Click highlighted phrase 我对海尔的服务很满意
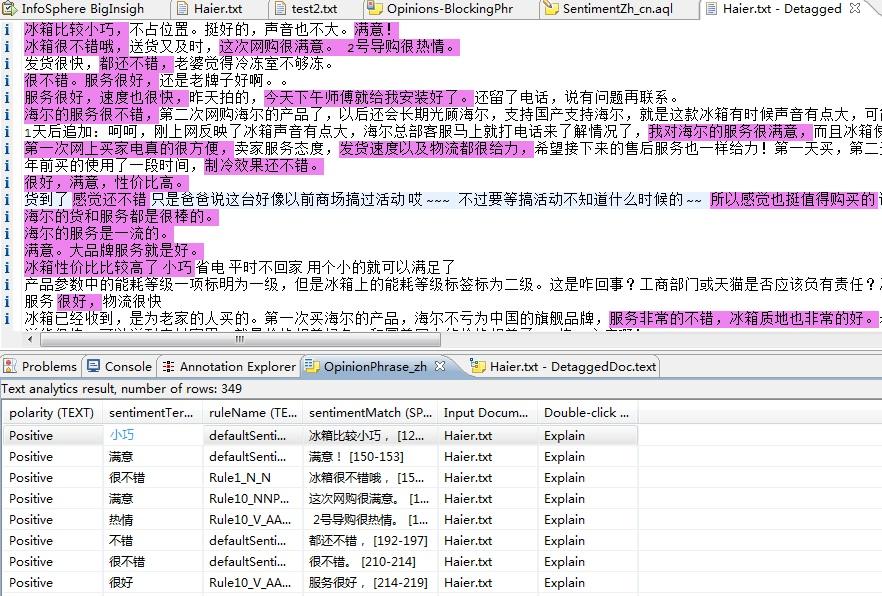Image resolution: width=882 pixels, height=596 pixels. [x=730, y=132]
